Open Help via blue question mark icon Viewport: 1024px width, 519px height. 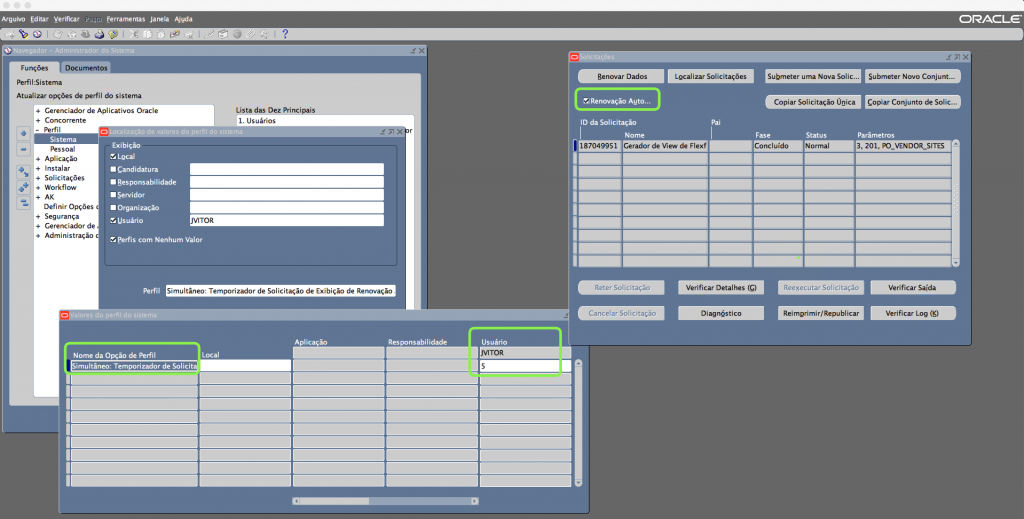click(x=285, y=34)
